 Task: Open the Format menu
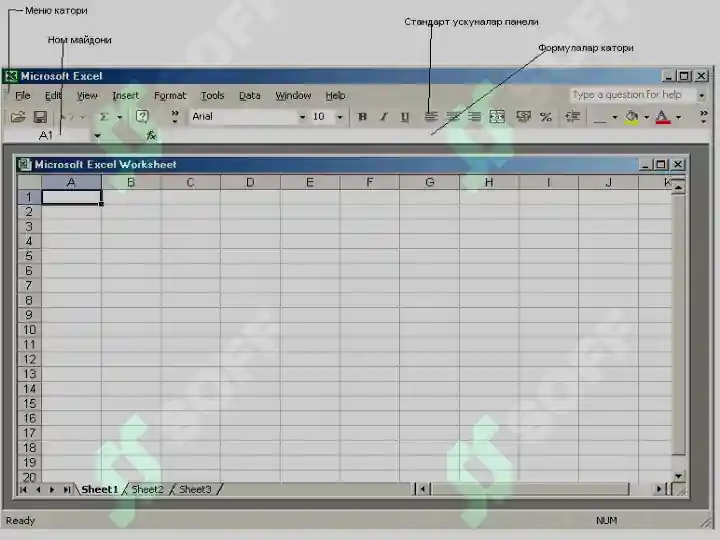170,96
